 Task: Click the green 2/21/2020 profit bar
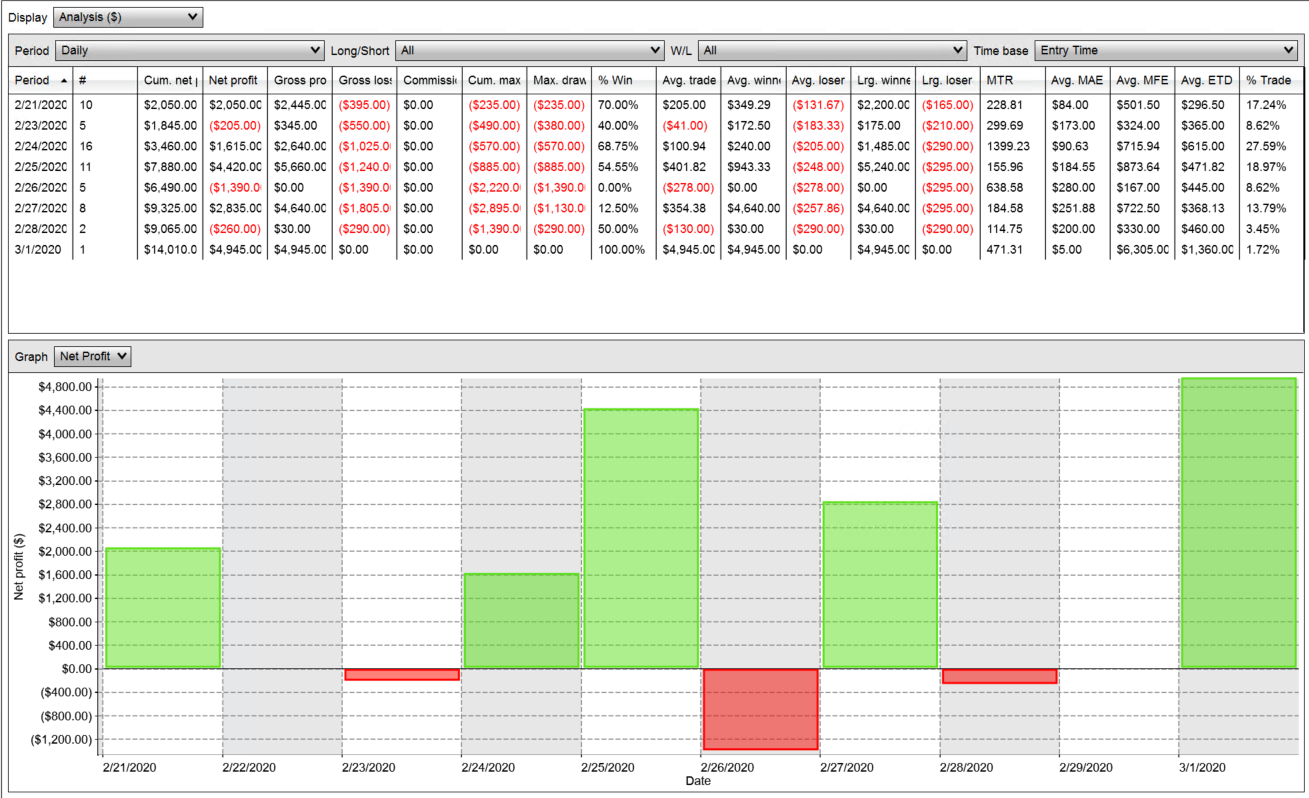(163, 608)
